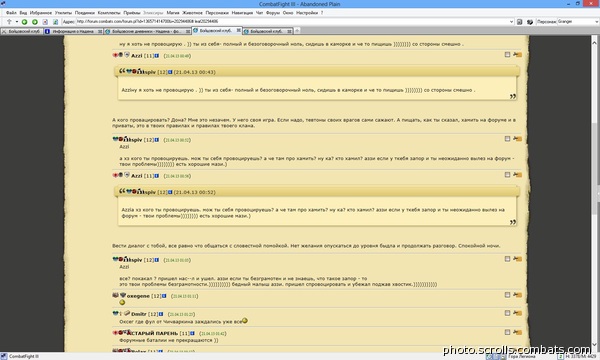
Task: Open the Вид menu
Action: coord(23,13)
